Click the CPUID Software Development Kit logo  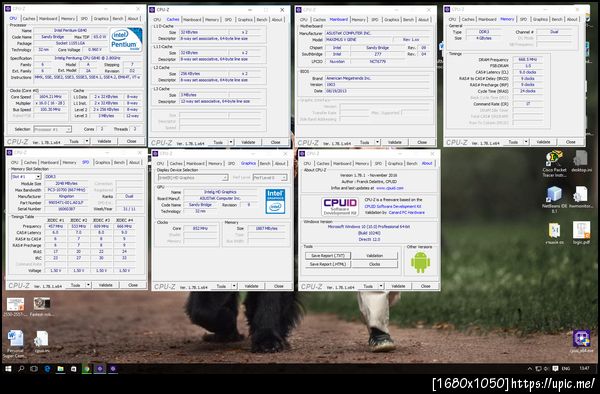pos(340,207)
